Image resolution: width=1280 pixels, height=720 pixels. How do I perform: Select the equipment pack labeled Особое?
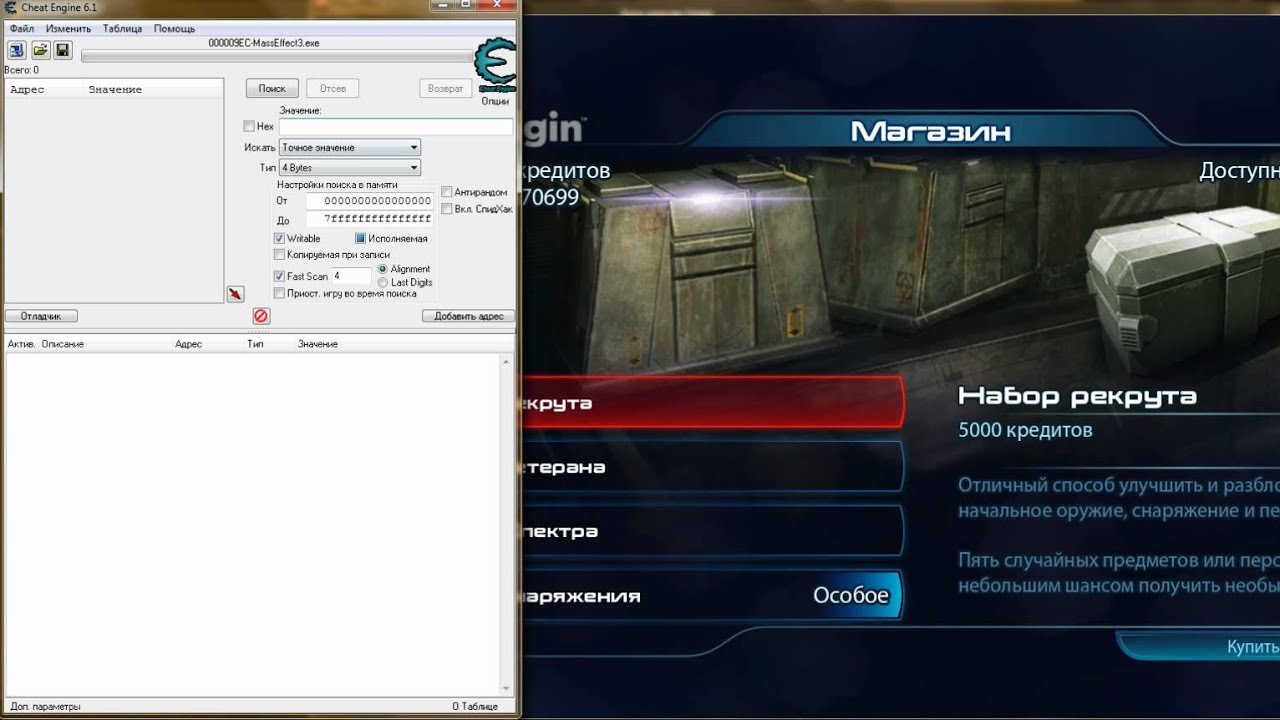click(x=711, y=595)
